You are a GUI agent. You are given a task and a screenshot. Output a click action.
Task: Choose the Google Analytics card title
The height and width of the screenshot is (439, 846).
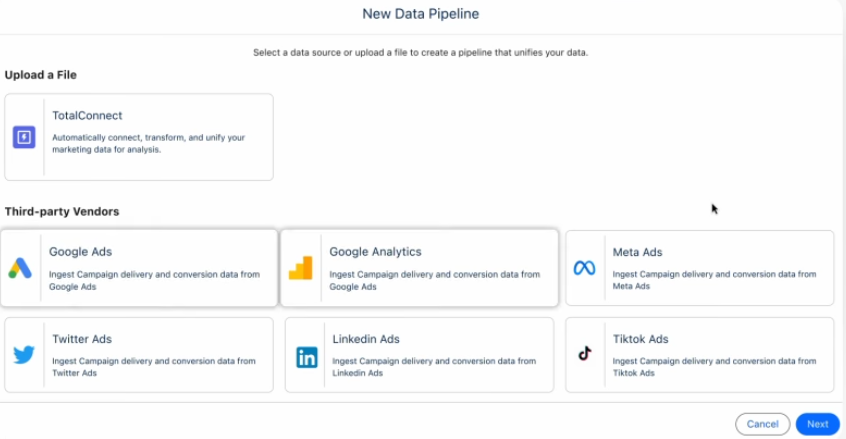(375, 252)
